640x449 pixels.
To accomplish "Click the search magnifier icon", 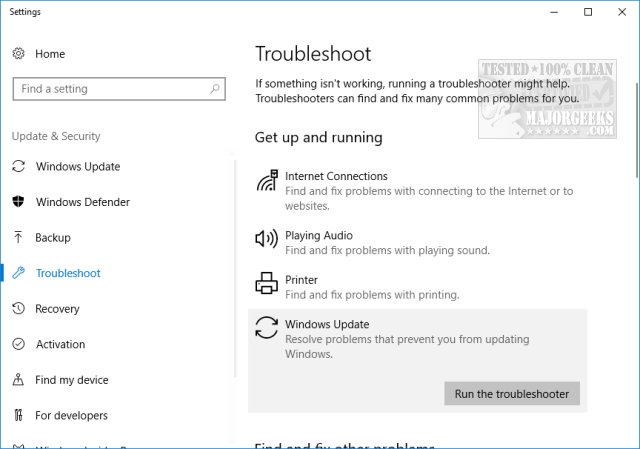I will pyautogui.click(x=215, y=89).
